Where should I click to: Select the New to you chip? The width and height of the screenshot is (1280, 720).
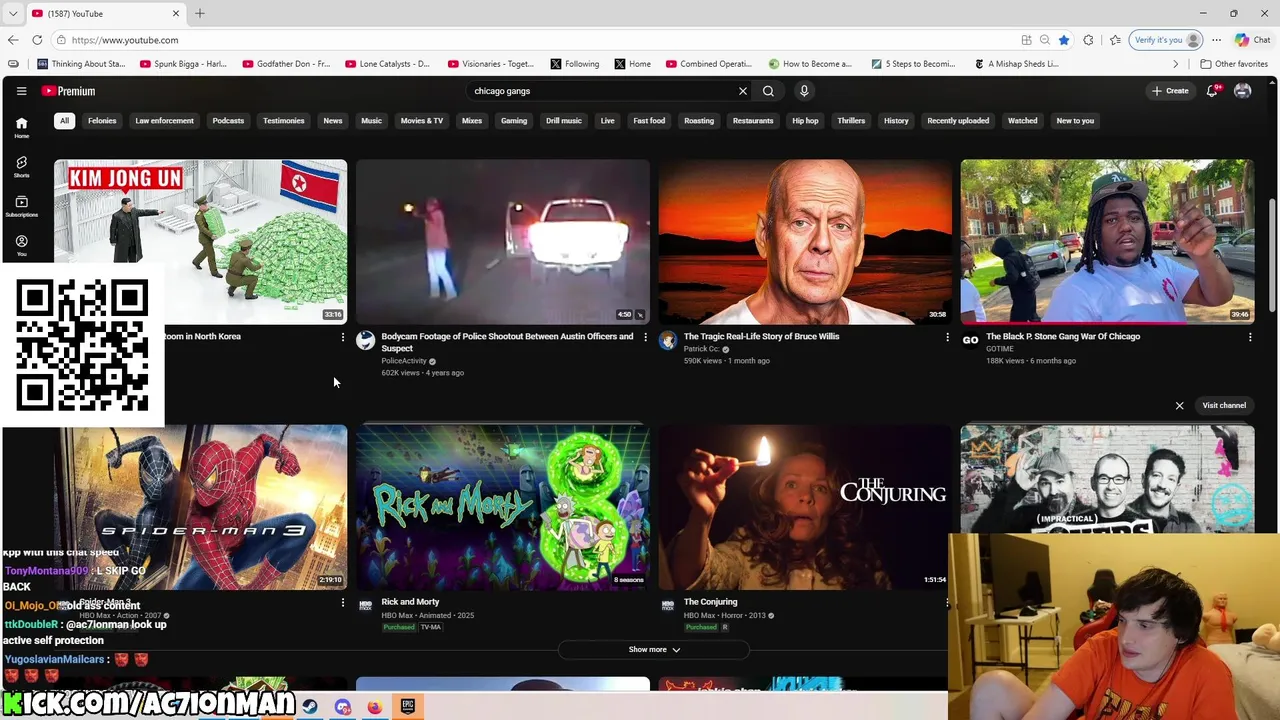(1075, 121)
